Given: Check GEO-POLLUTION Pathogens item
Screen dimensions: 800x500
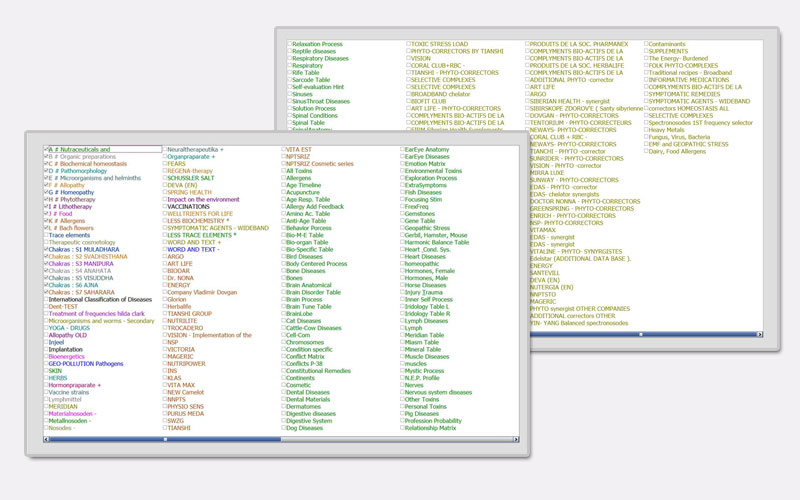Looking at the screenshot, I should tap(46, 363).
